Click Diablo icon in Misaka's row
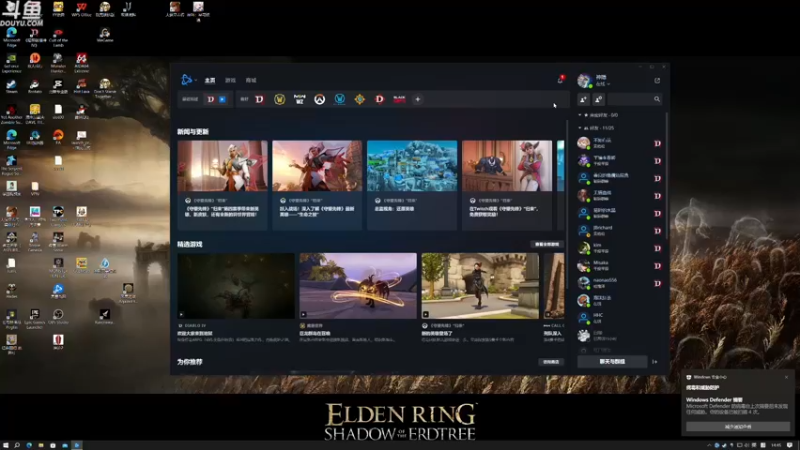Viewport: 800px width, 450px height. pos(658,266)
